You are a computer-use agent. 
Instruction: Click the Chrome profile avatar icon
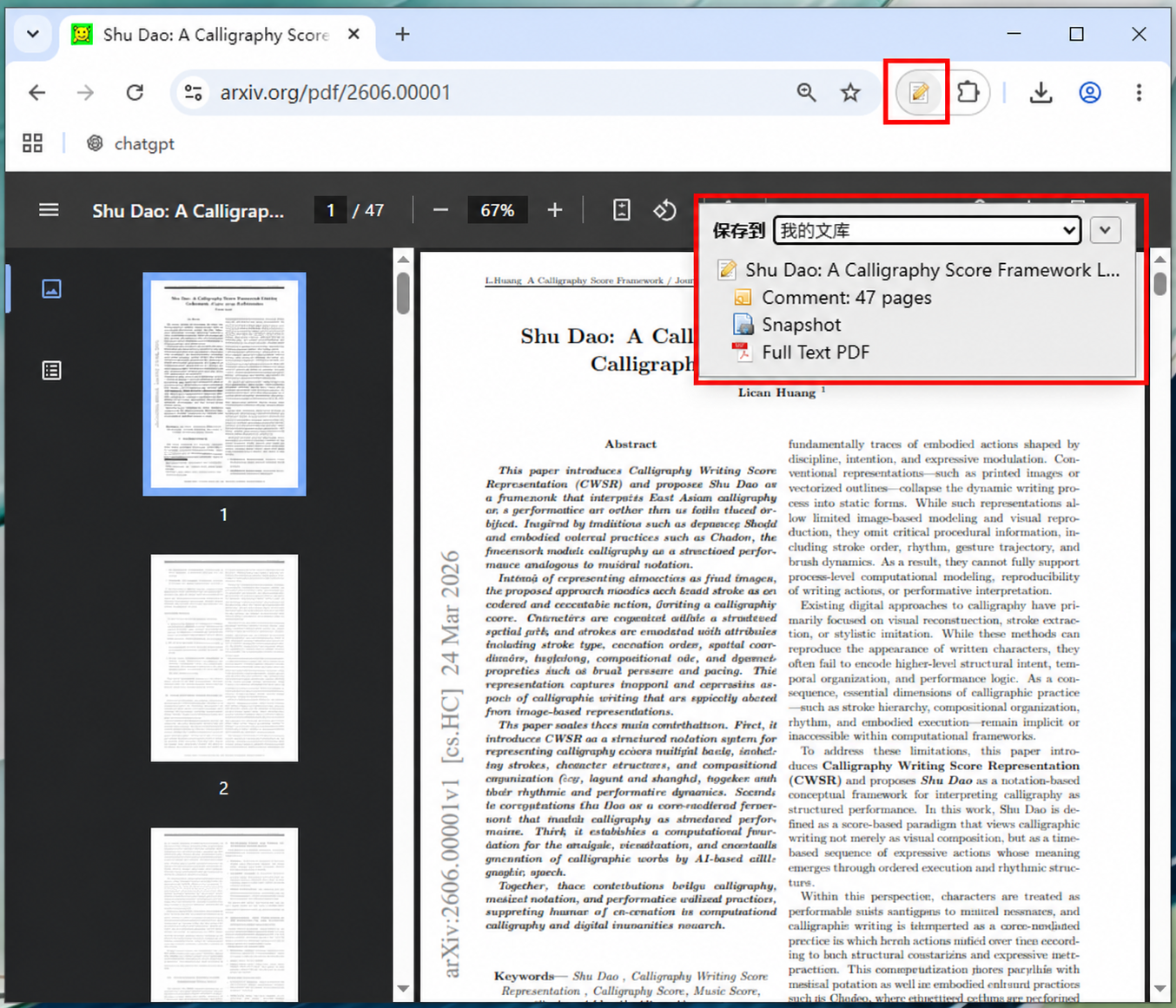click(1090, 92)
